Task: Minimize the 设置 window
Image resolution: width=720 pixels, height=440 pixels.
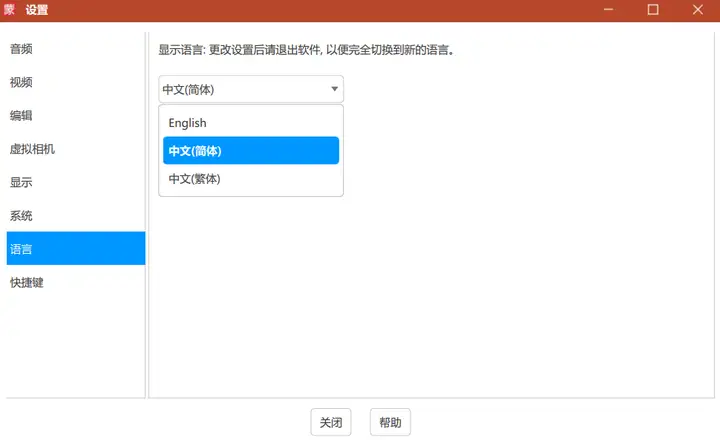Action: [x=608, y=10]
